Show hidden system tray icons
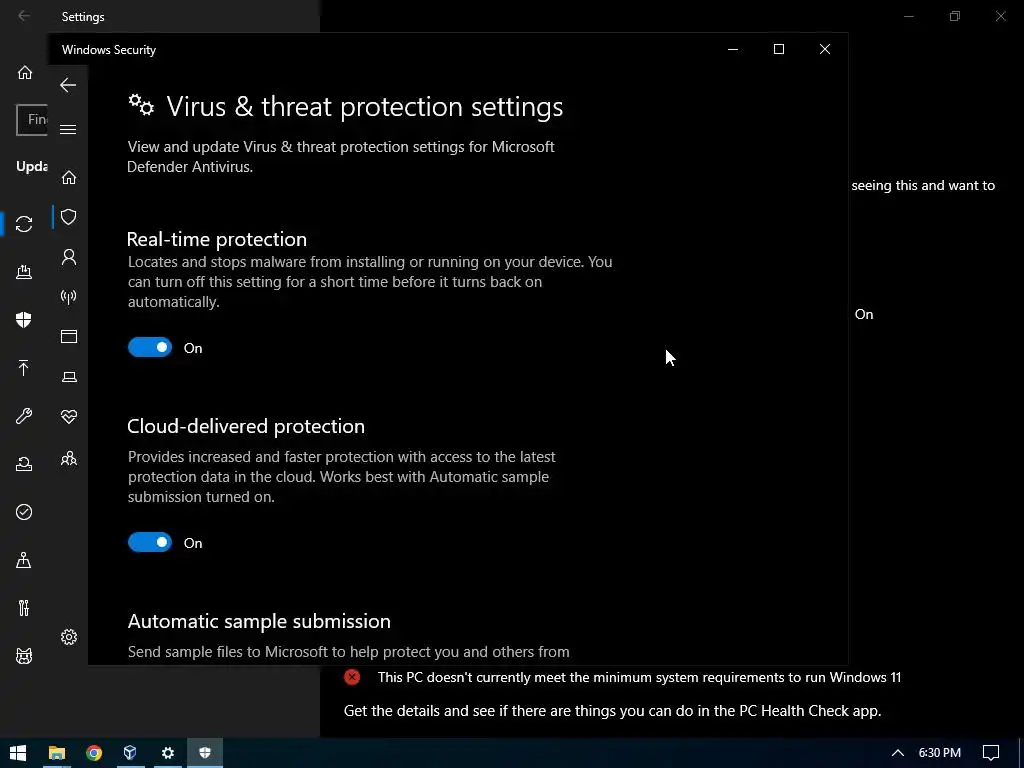Screen dimensions: 1024x768 tap(898, 753)
